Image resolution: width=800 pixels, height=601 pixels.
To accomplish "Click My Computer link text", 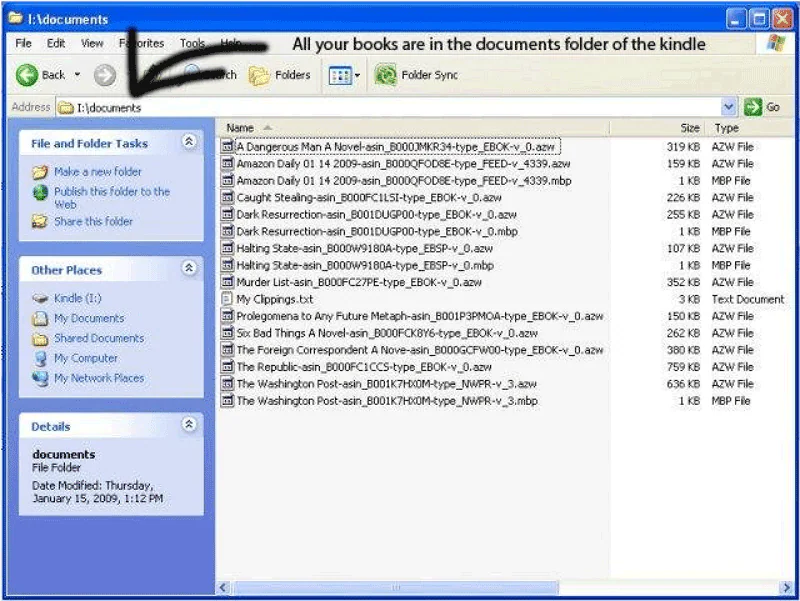I will coord(86,358).
